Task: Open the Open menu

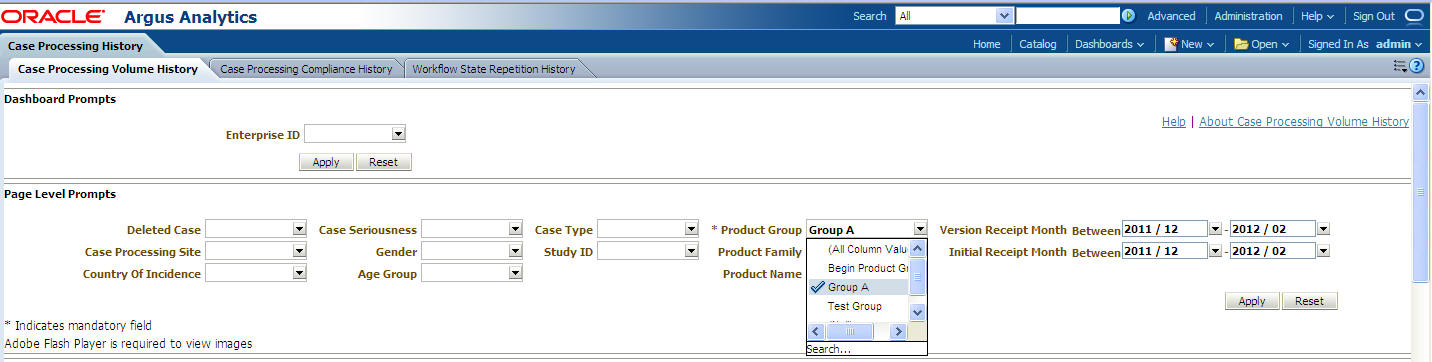Action: 1262,44
